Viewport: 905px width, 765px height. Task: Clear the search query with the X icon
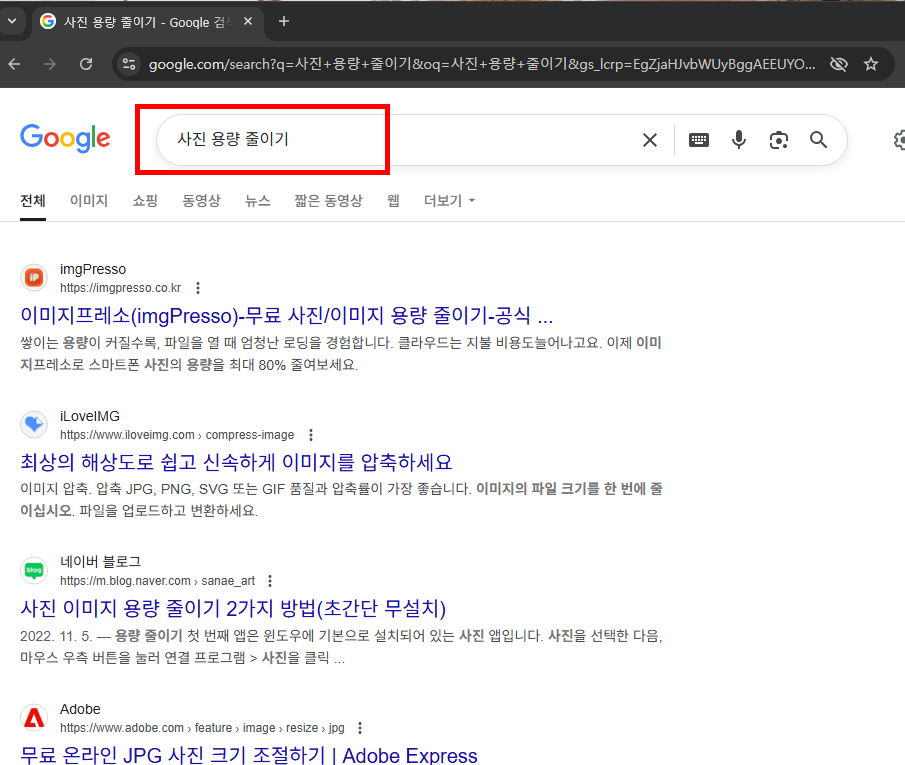point(649,140)
